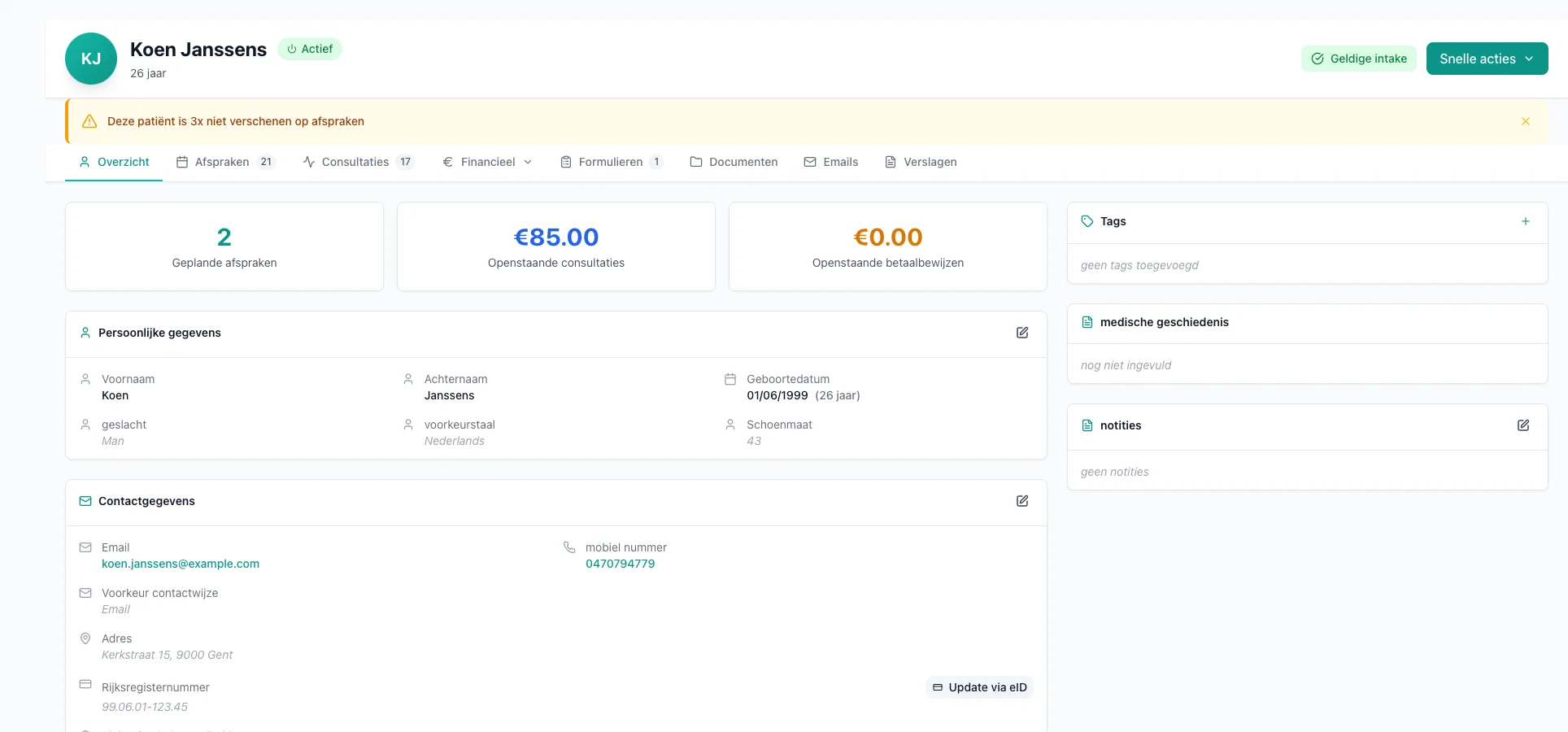The height and width of the screenshot is (732, 1568).
Task: Click the Update via eID button
Action: (x=979, y=687)
